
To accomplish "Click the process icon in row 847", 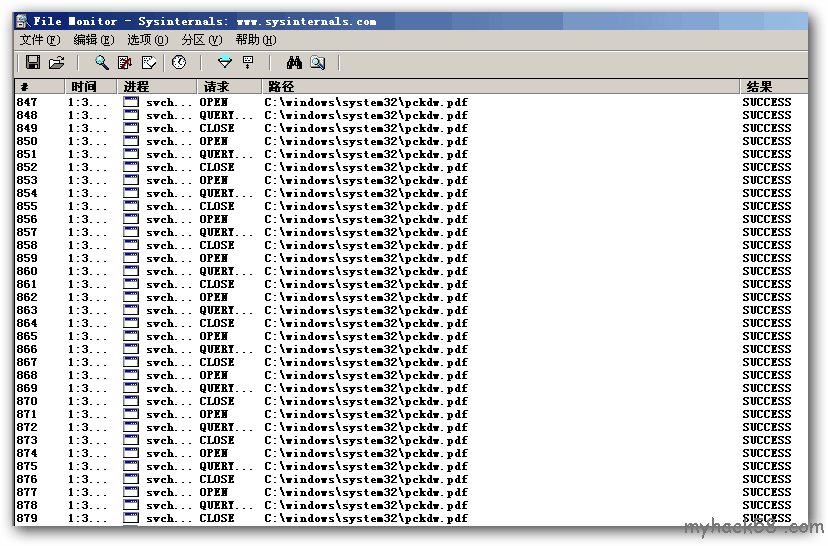I will (131, 102).
